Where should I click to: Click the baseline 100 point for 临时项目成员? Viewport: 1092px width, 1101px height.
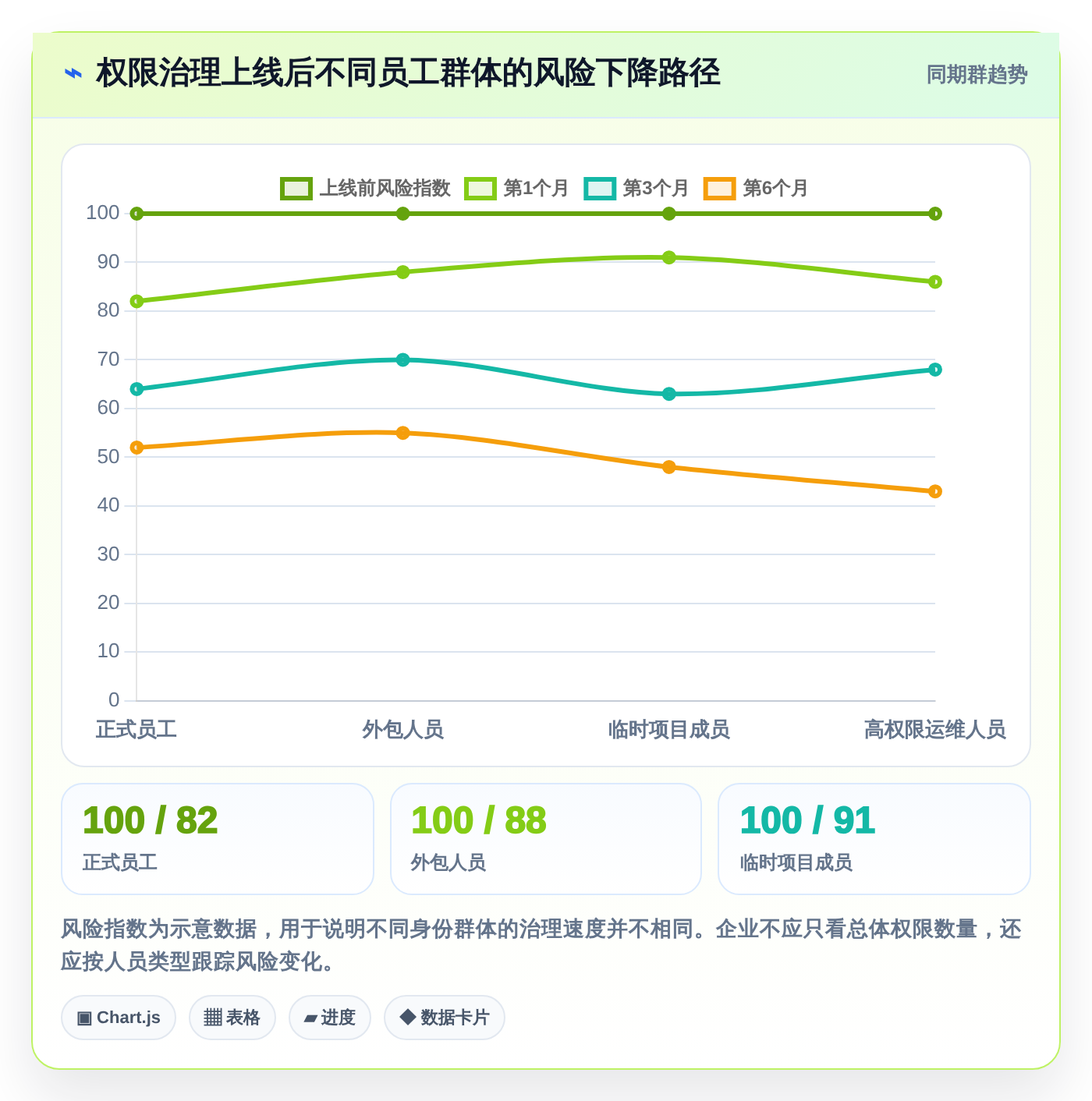click(x=669, y=214)
